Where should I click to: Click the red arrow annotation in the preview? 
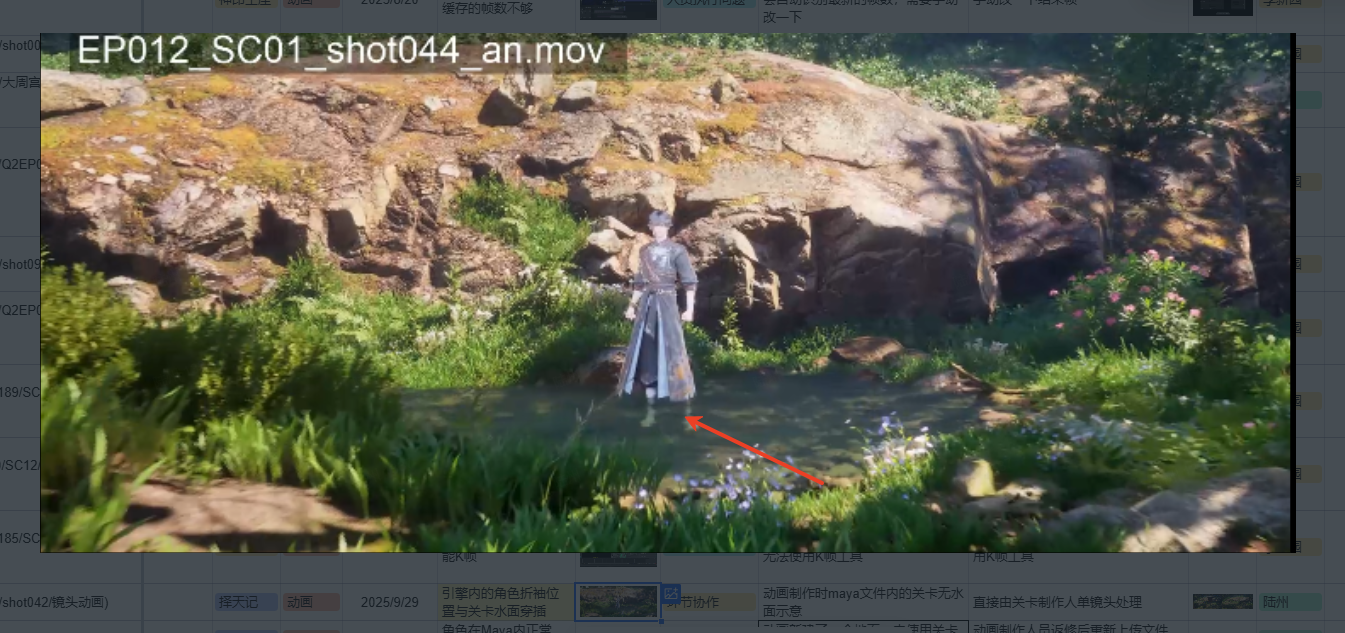pos(755,452)
